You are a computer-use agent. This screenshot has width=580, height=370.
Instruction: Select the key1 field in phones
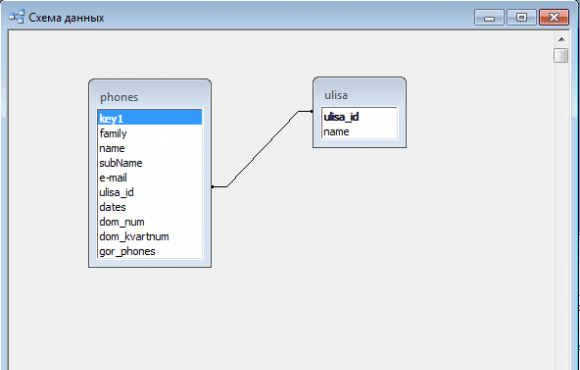pyautogui.click(x=150, y=118)
